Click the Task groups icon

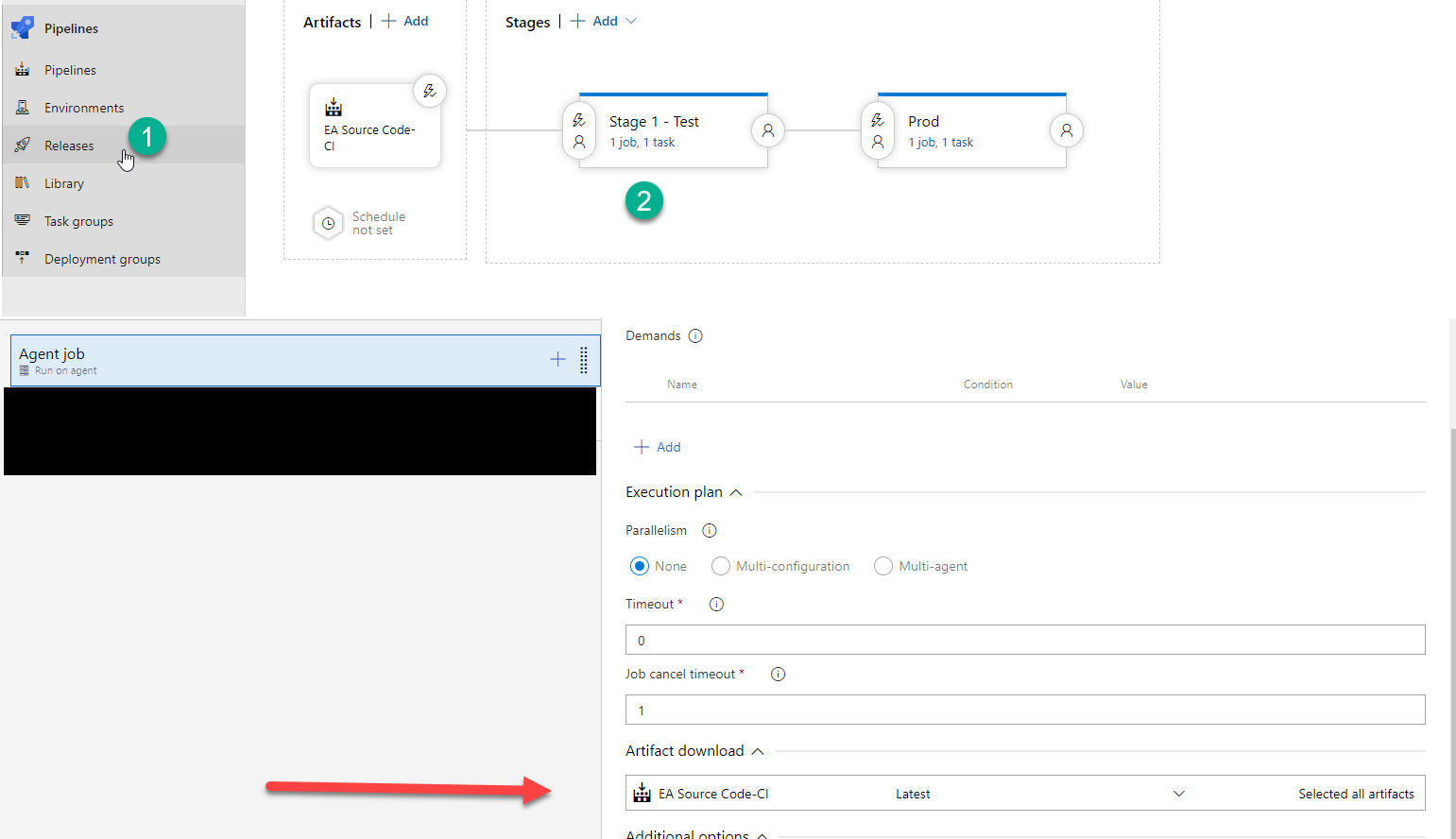(23, 220)
